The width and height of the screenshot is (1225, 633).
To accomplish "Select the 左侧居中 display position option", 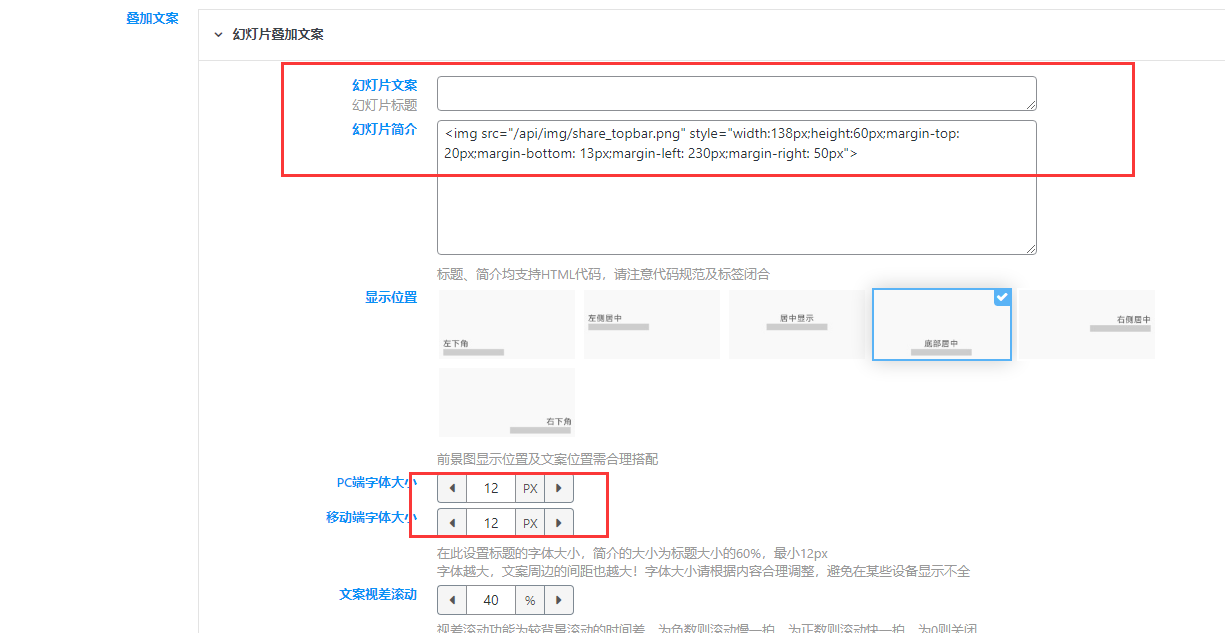I will [651, 324].
